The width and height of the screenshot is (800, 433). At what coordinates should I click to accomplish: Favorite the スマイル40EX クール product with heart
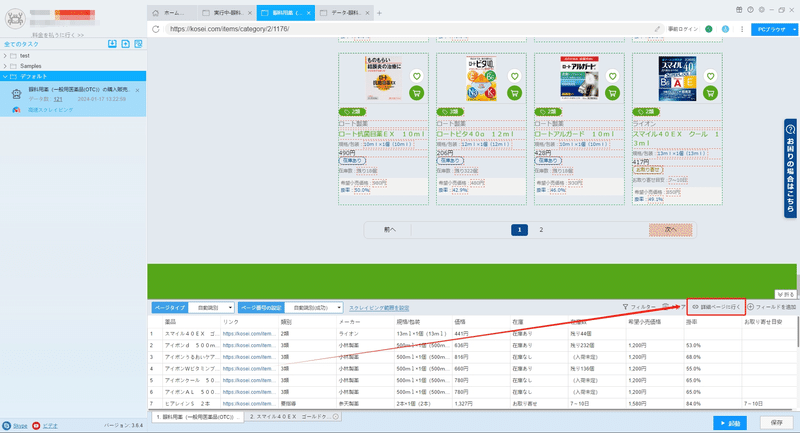(x=710, y=76)
